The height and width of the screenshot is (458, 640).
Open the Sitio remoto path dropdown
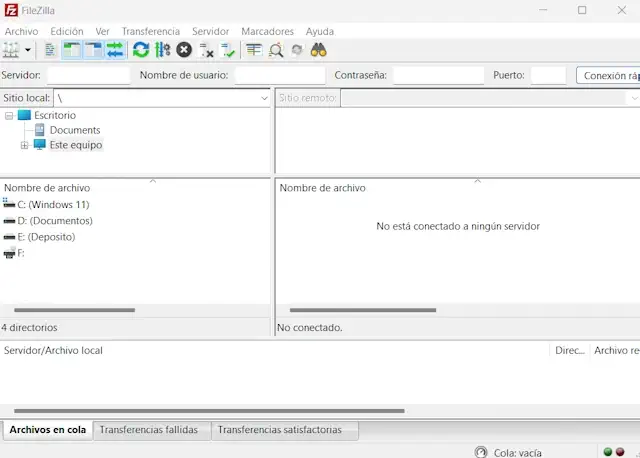(634, 98)
